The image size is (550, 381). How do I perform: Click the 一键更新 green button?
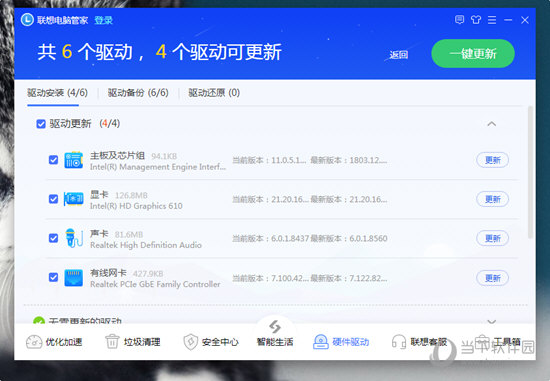click(x=473, y=54)
